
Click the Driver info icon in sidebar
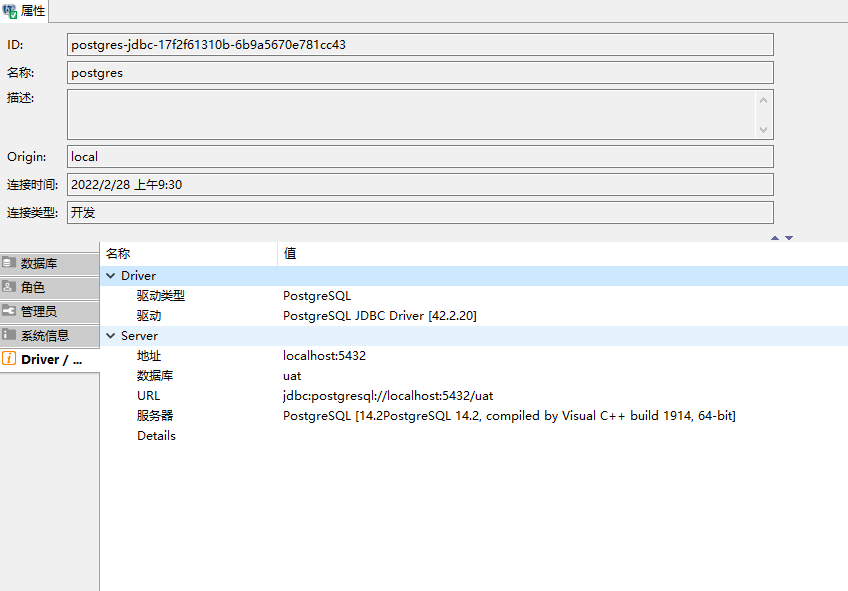9,358
